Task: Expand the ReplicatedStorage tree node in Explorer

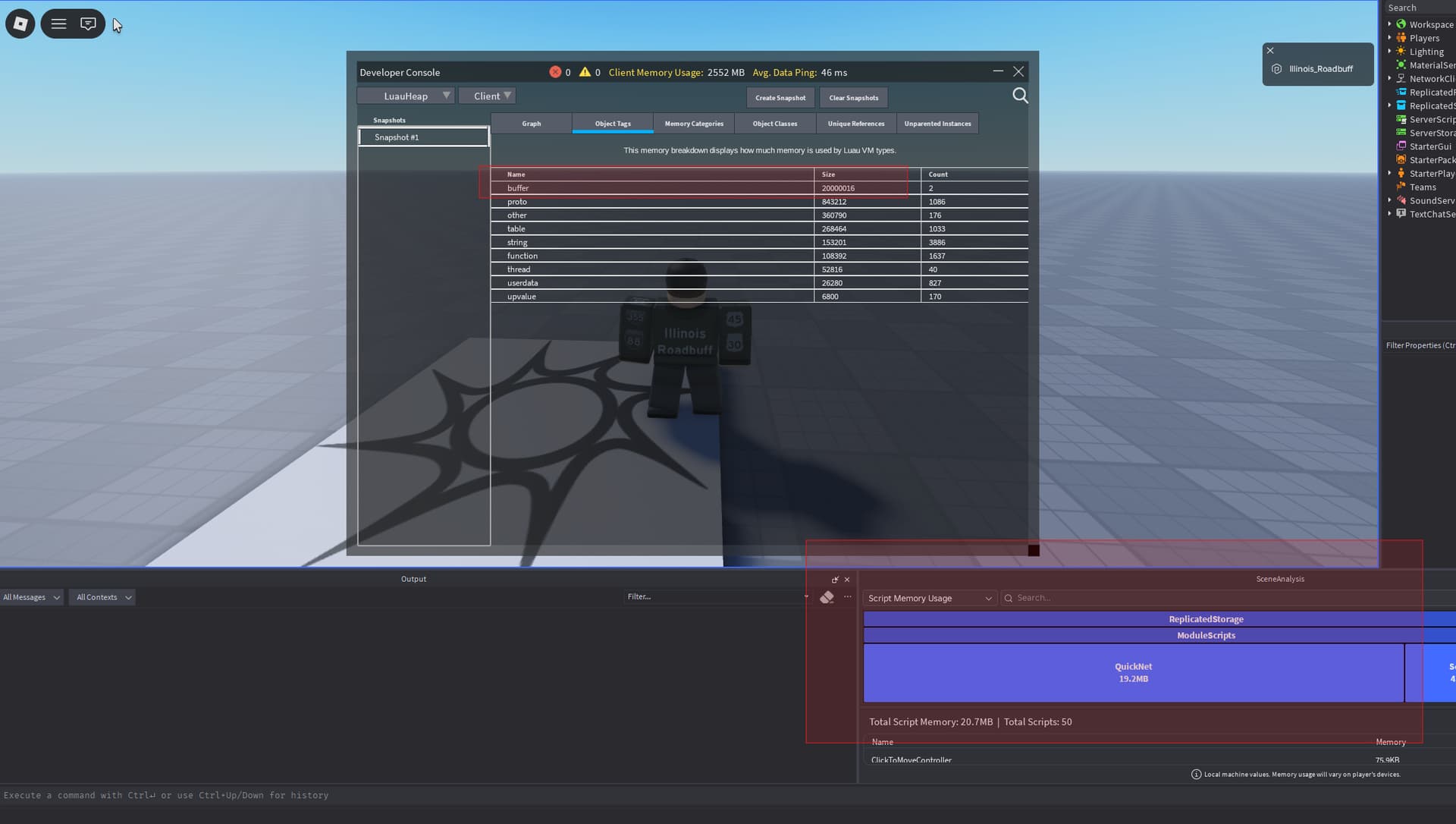Action: tap(1389, 106)
